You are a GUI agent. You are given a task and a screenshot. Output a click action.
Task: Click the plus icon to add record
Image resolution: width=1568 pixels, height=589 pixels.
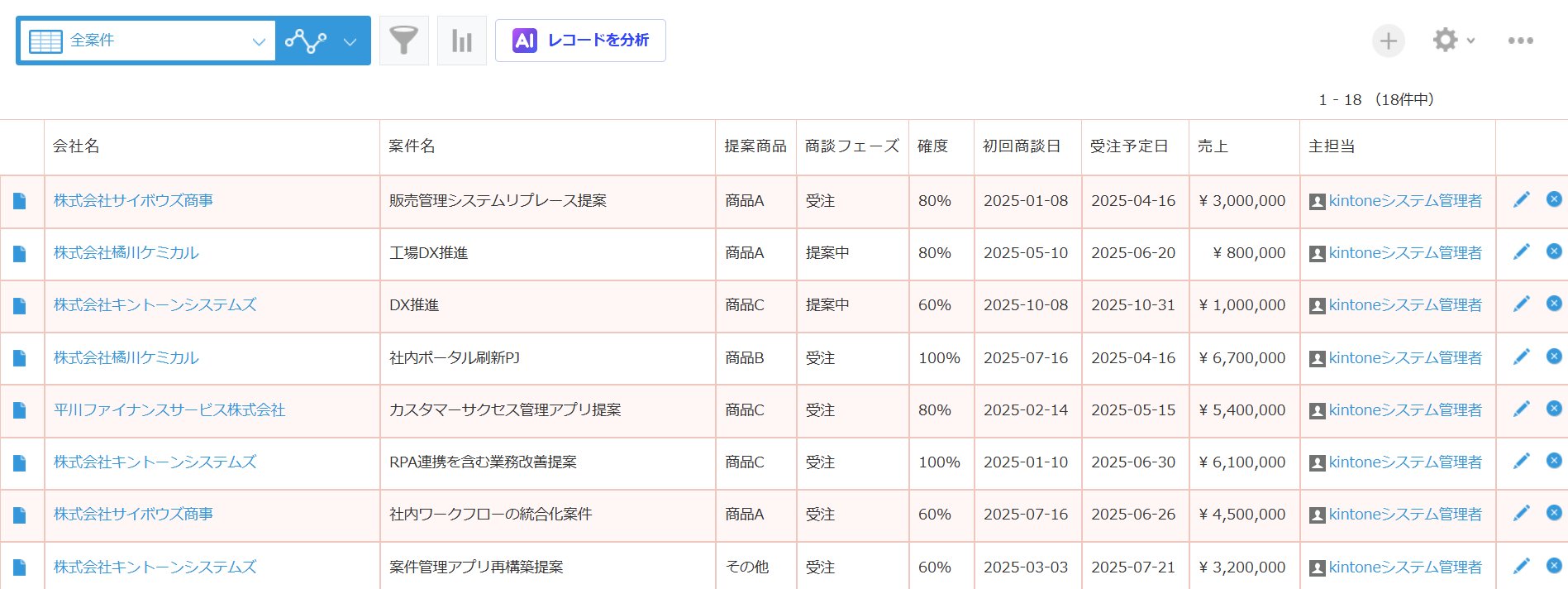[x=1388, y=41]
